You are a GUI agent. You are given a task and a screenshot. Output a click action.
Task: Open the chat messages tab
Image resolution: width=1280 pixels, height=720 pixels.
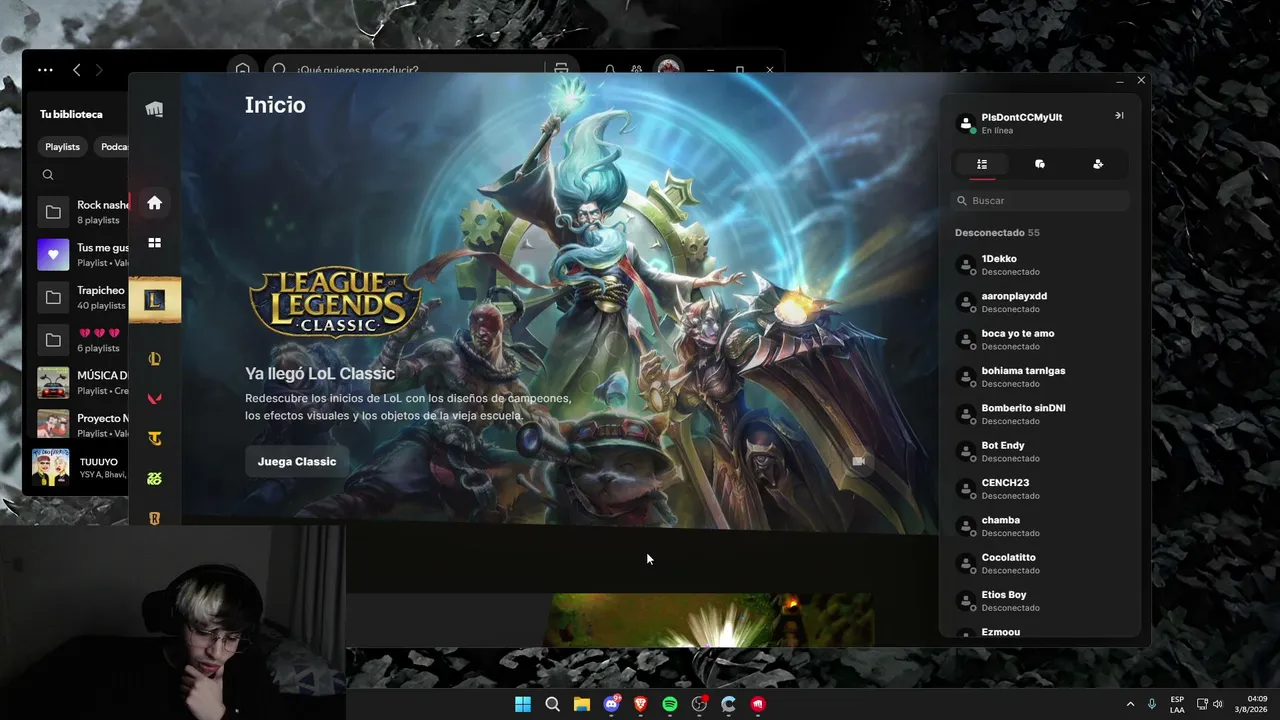coord(1040,164)
